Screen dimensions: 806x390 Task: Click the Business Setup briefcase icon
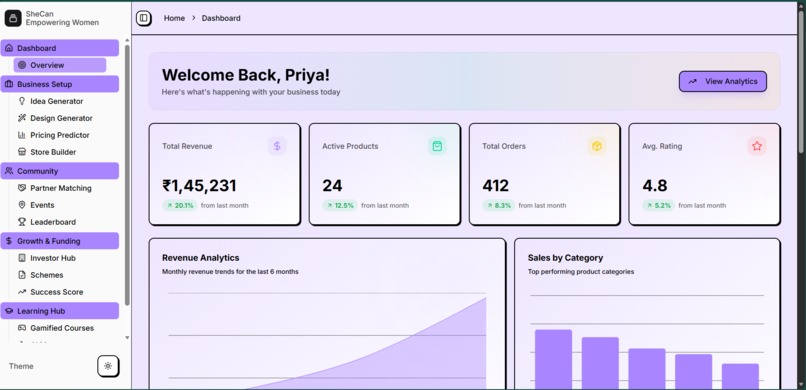click(x=9, y=84)
